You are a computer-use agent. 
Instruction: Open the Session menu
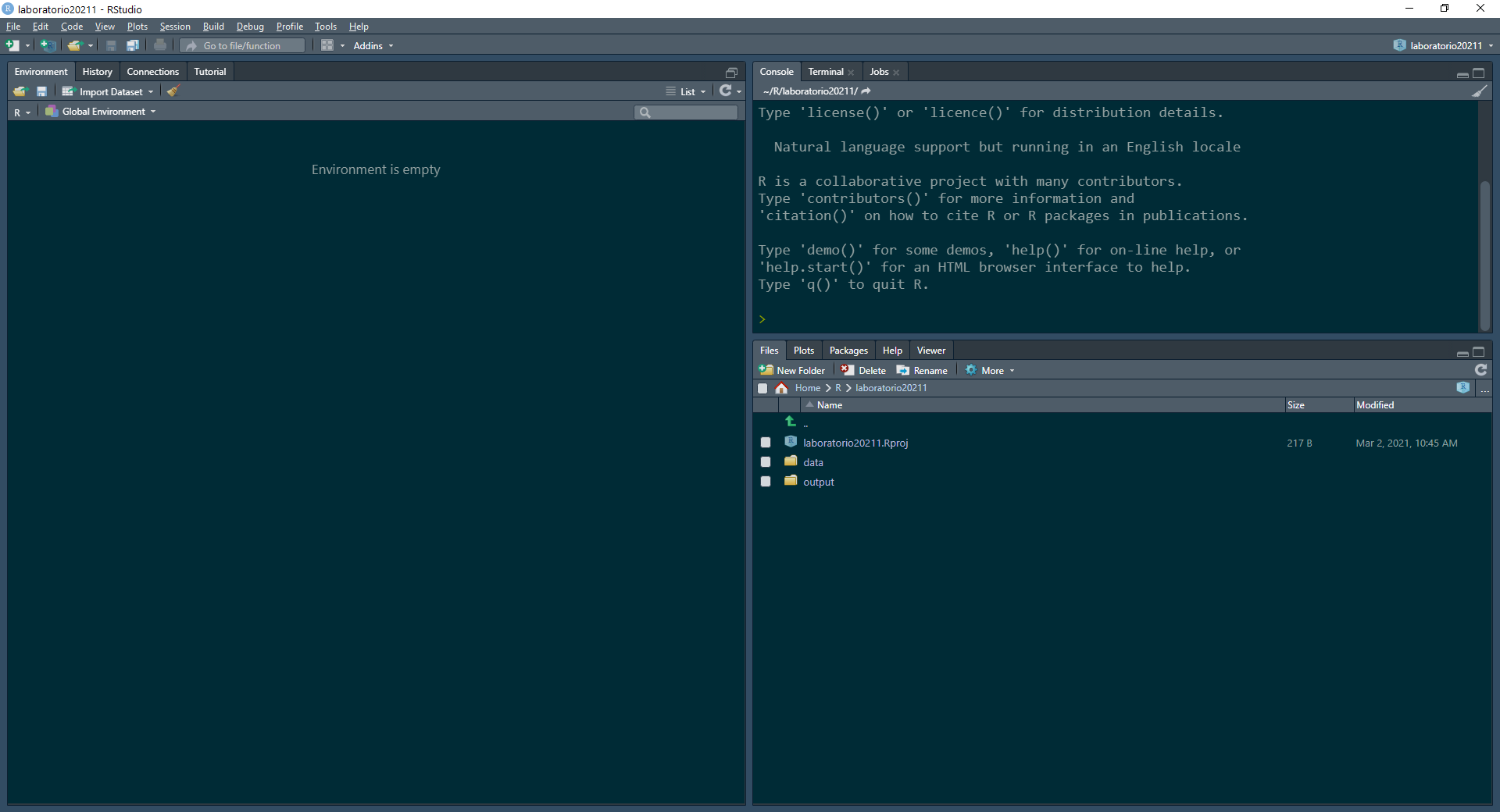click(175, 27)
